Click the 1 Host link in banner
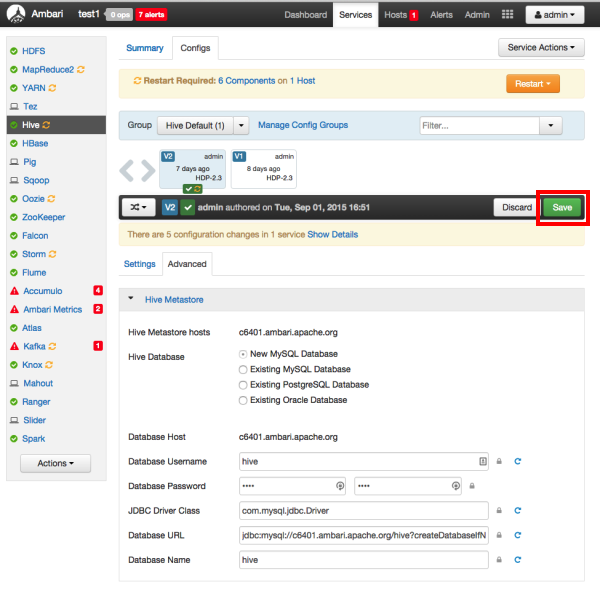This screenshot has height=590, width=600. (x=303, y=81)
